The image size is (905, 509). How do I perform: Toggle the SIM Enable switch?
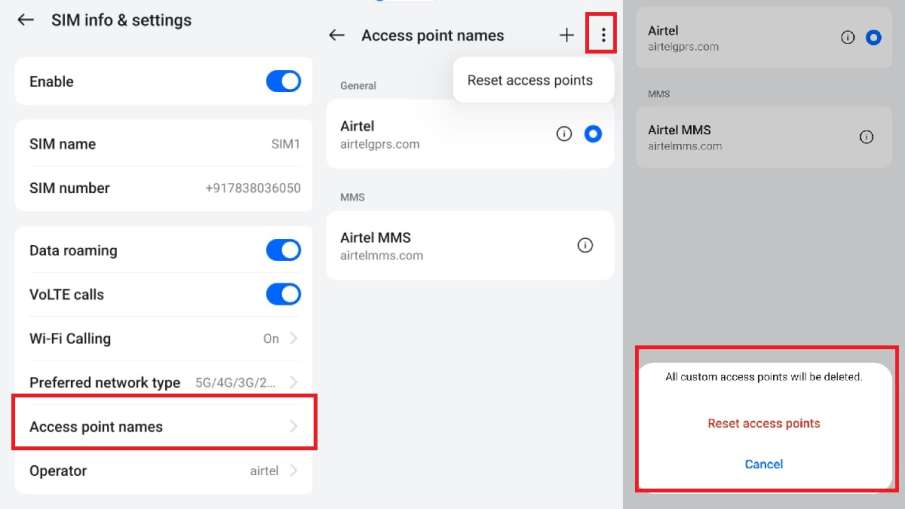coord(283,82)
